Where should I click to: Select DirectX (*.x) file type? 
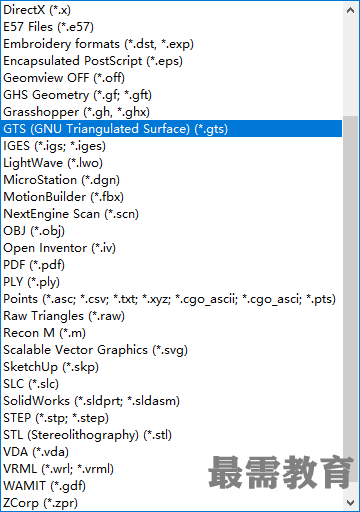[171, 10]
